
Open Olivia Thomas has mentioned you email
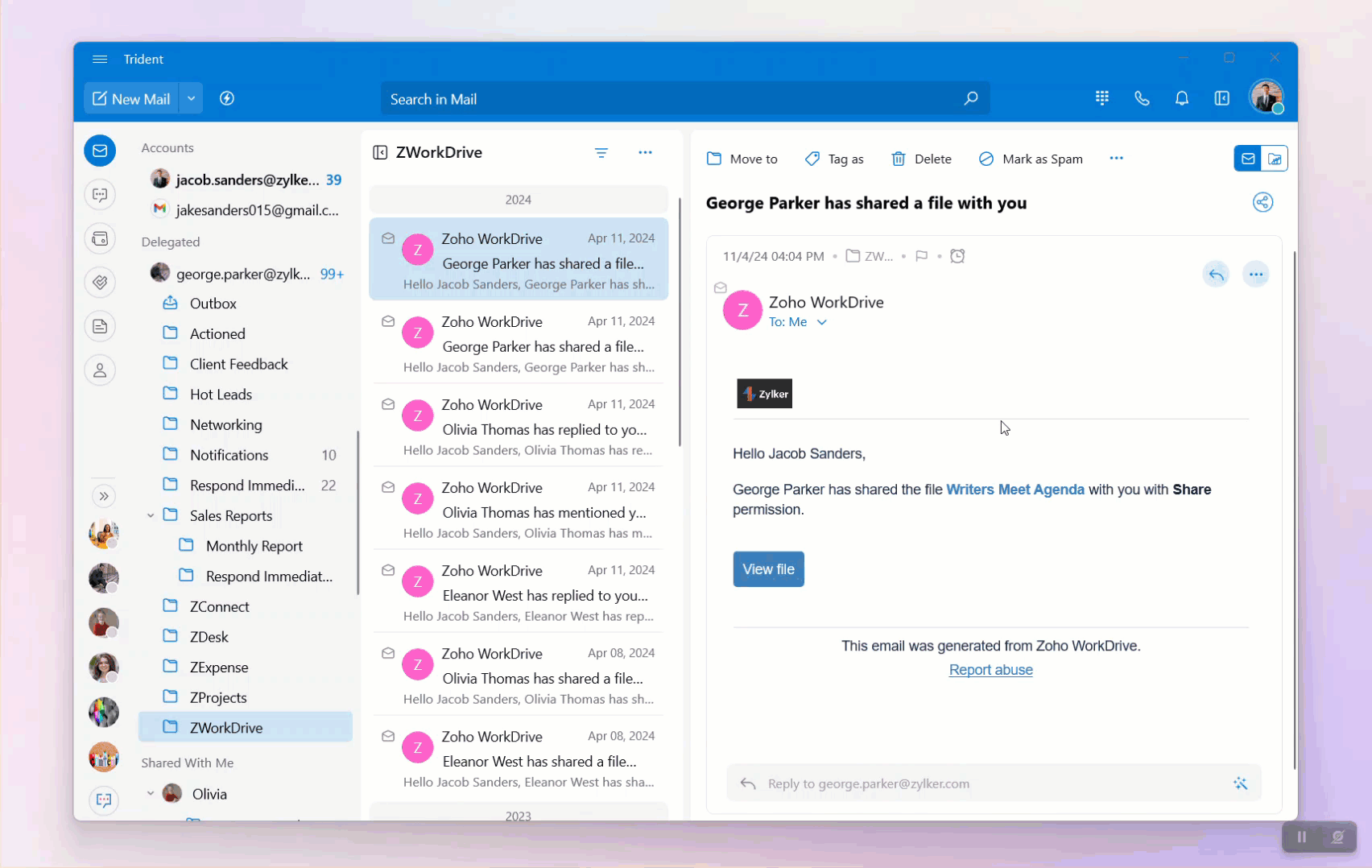518,509
